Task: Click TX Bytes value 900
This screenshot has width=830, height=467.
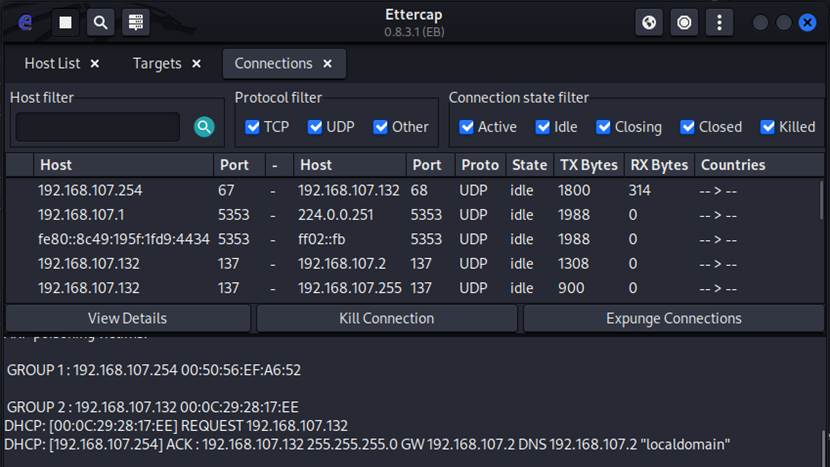Action: pyautogui.click(x=571, y=288)
